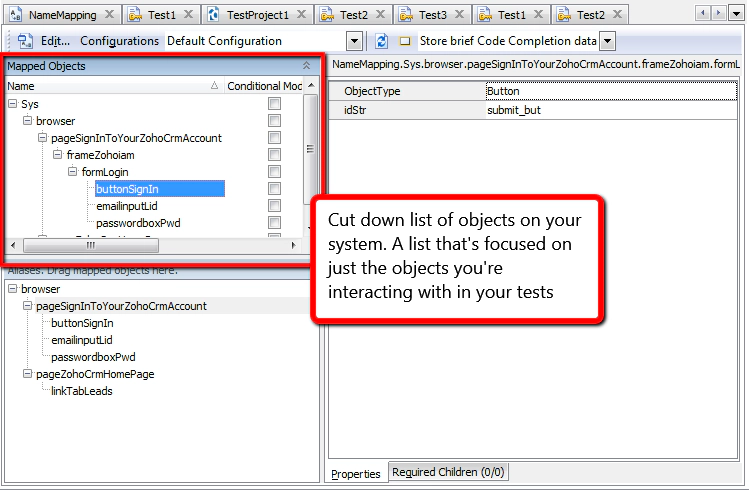Switch to the NameMapping tab

pos(63,15)
